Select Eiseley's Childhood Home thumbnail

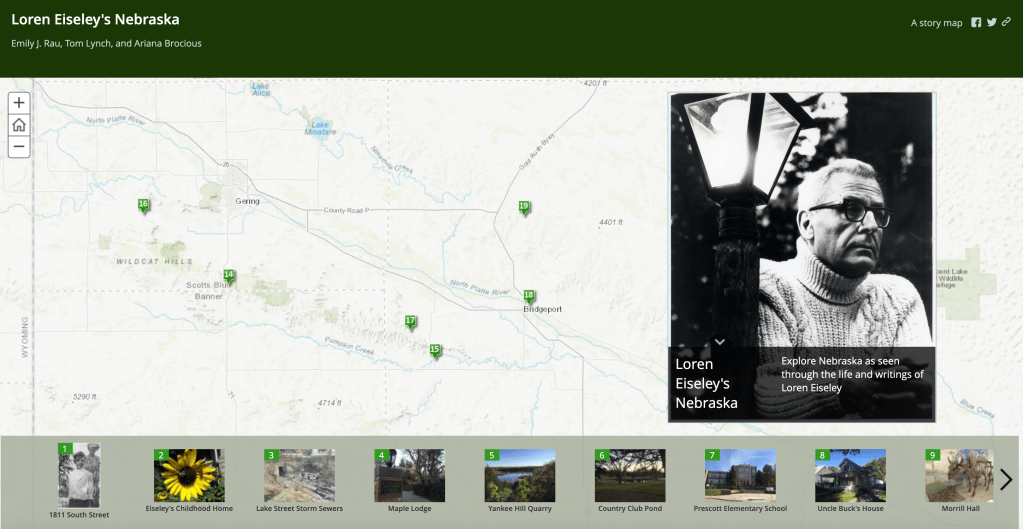(189, 476)
